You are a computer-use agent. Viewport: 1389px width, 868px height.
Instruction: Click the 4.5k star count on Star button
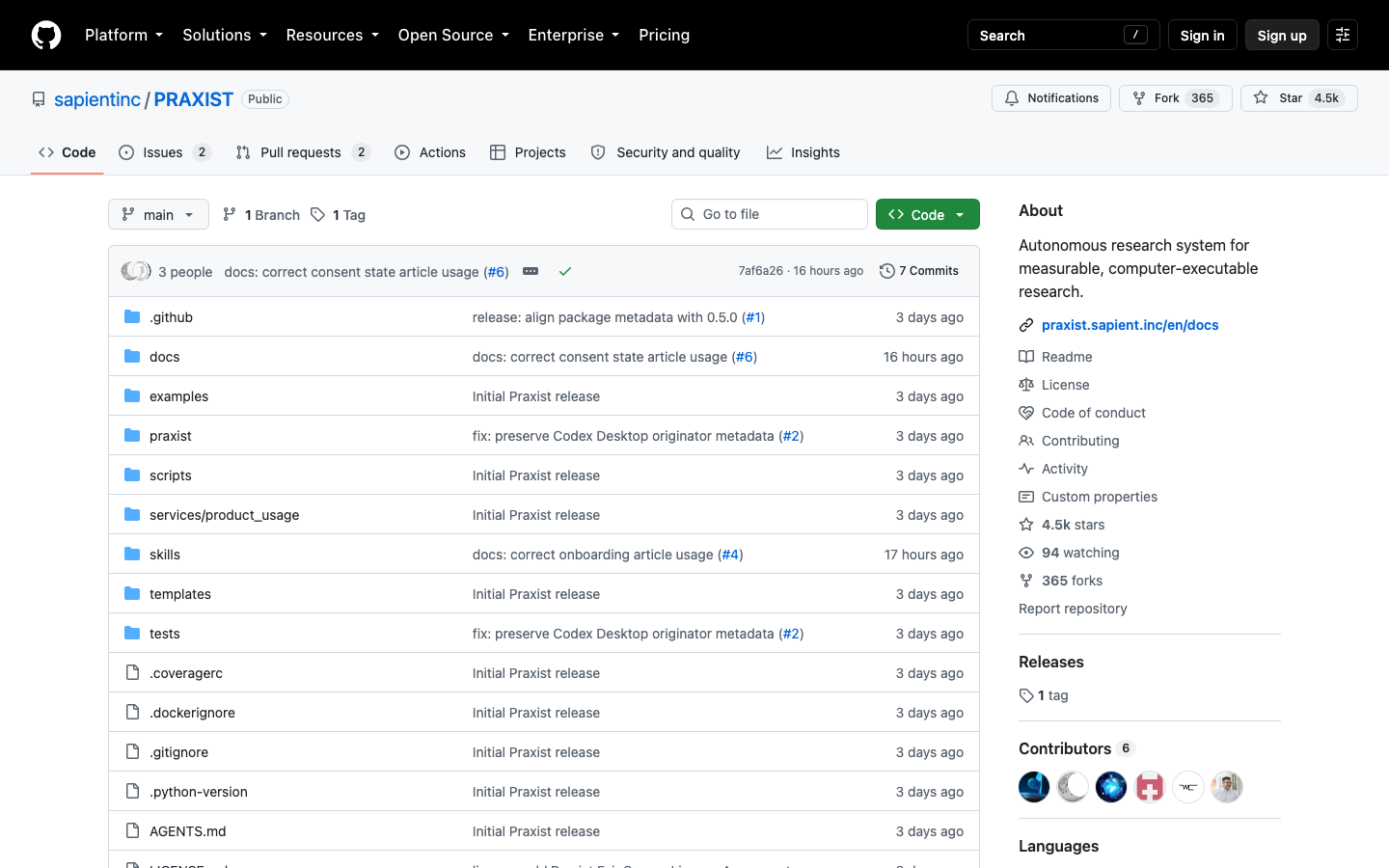[x=1326, y=98]
